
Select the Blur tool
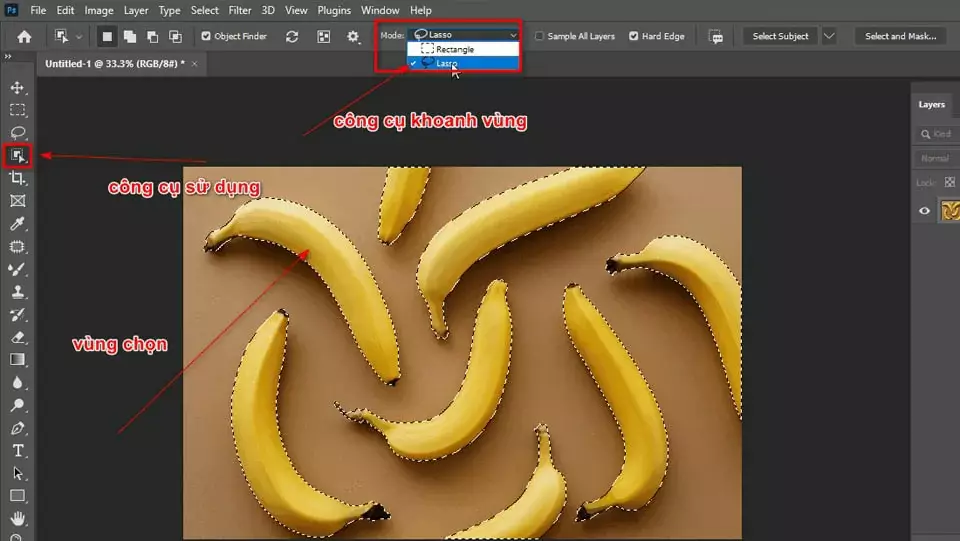[x=17, y=382]
